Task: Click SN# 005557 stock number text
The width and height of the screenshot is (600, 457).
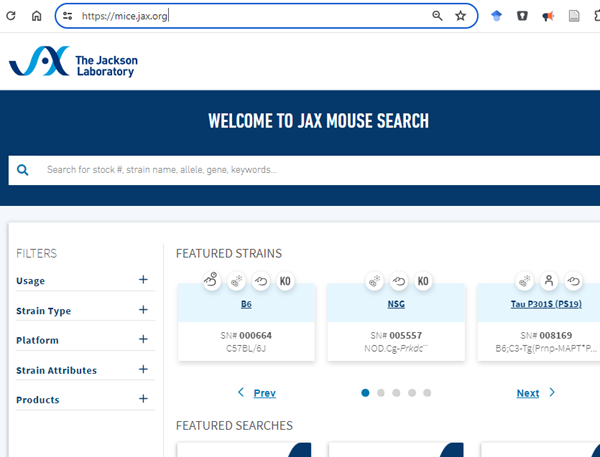Action: 396,335
